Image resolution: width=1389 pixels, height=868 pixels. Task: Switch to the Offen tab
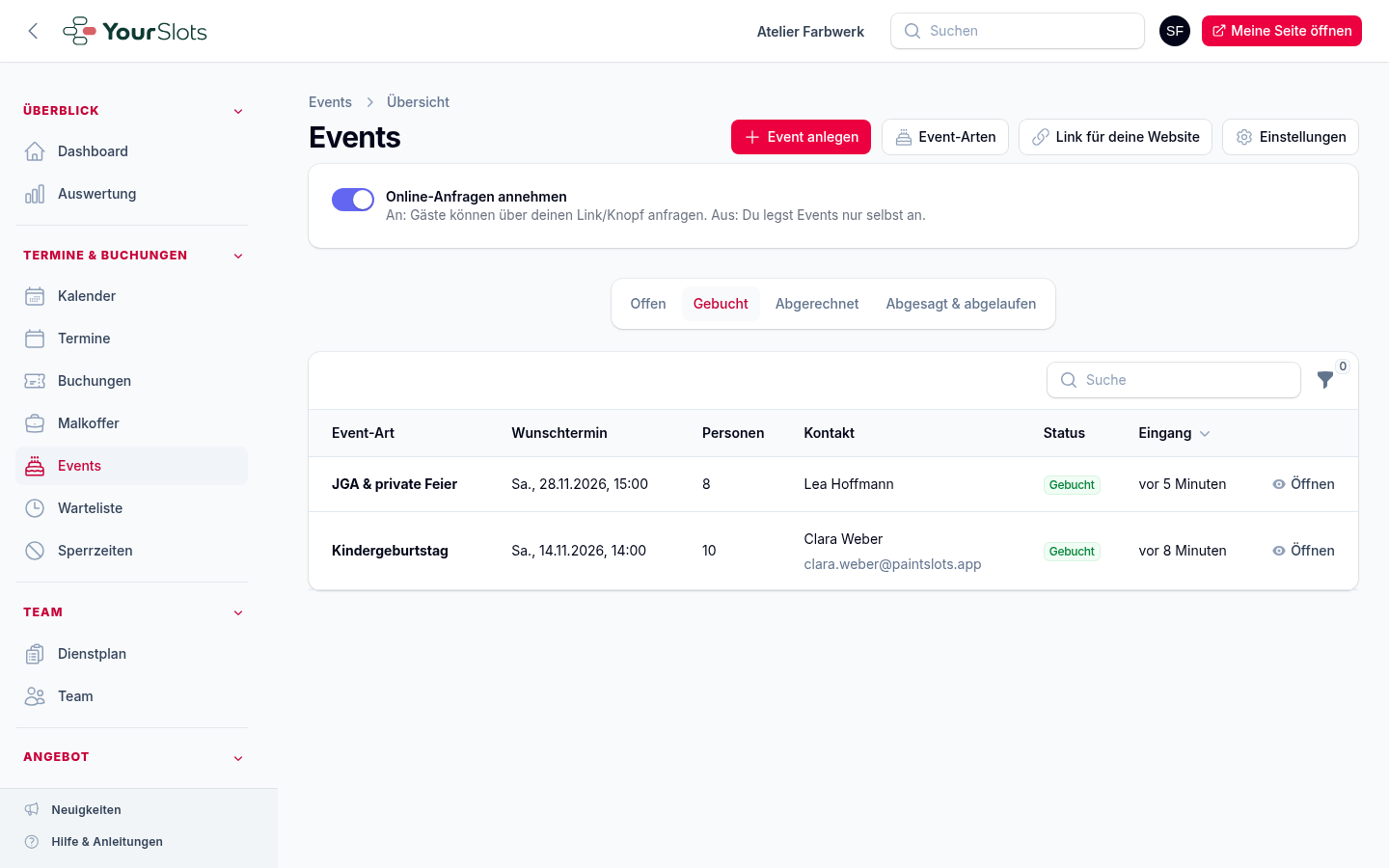648,304
